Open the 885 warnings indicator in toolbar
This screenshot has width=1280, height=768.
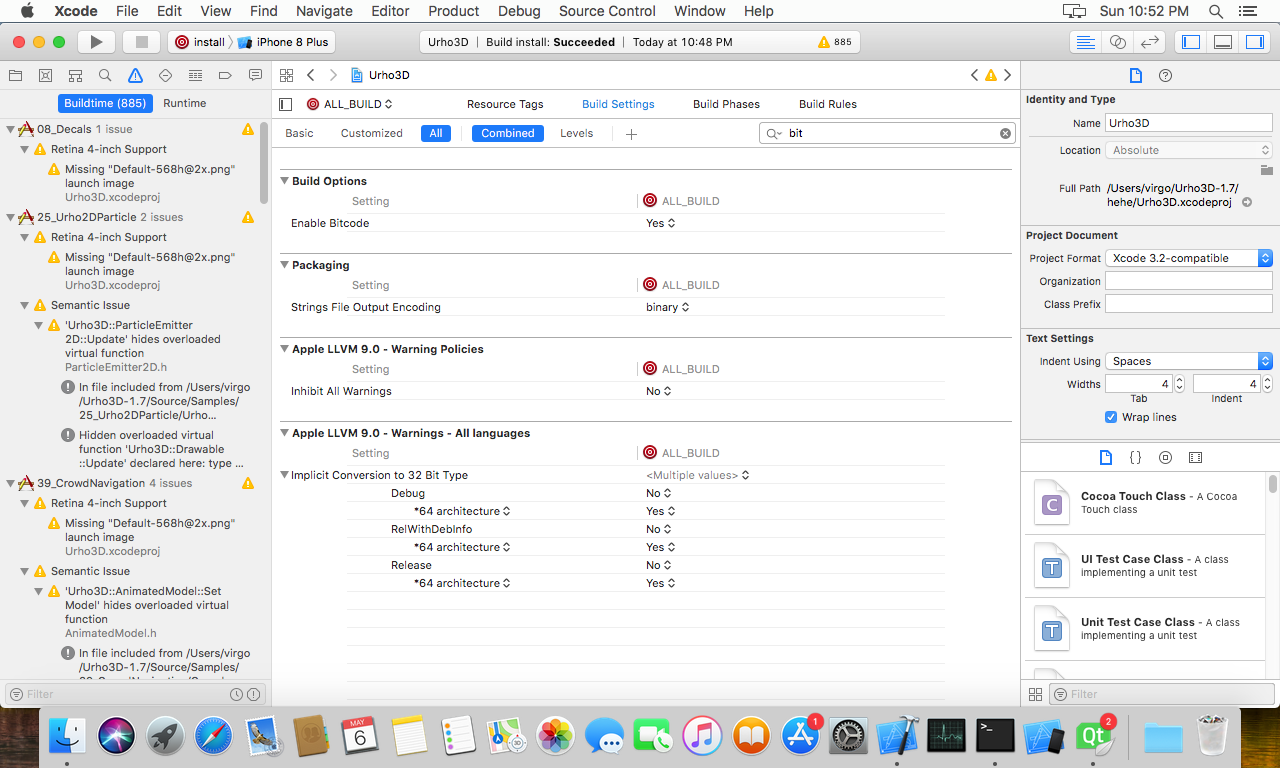[x=835, y=42]
